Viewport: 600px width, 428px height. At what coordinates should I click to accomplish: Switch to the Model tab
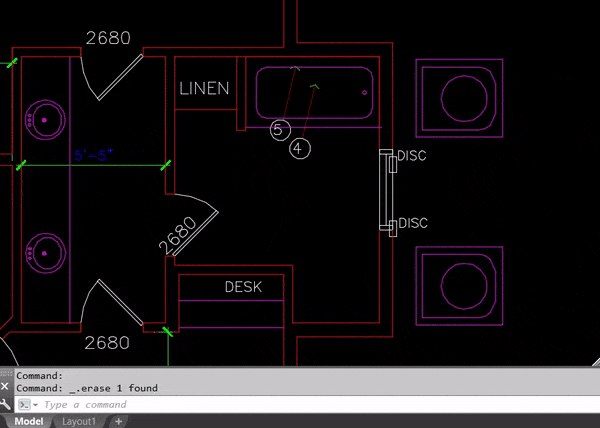(x=28, y=421)
